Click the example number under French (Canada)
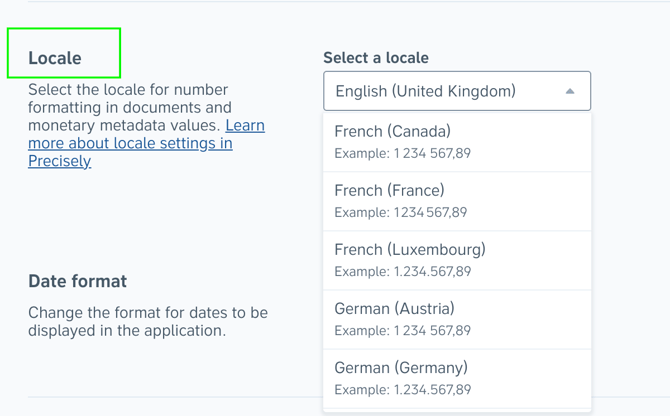Viewport: 670px width, 416px height. [432, 153]
